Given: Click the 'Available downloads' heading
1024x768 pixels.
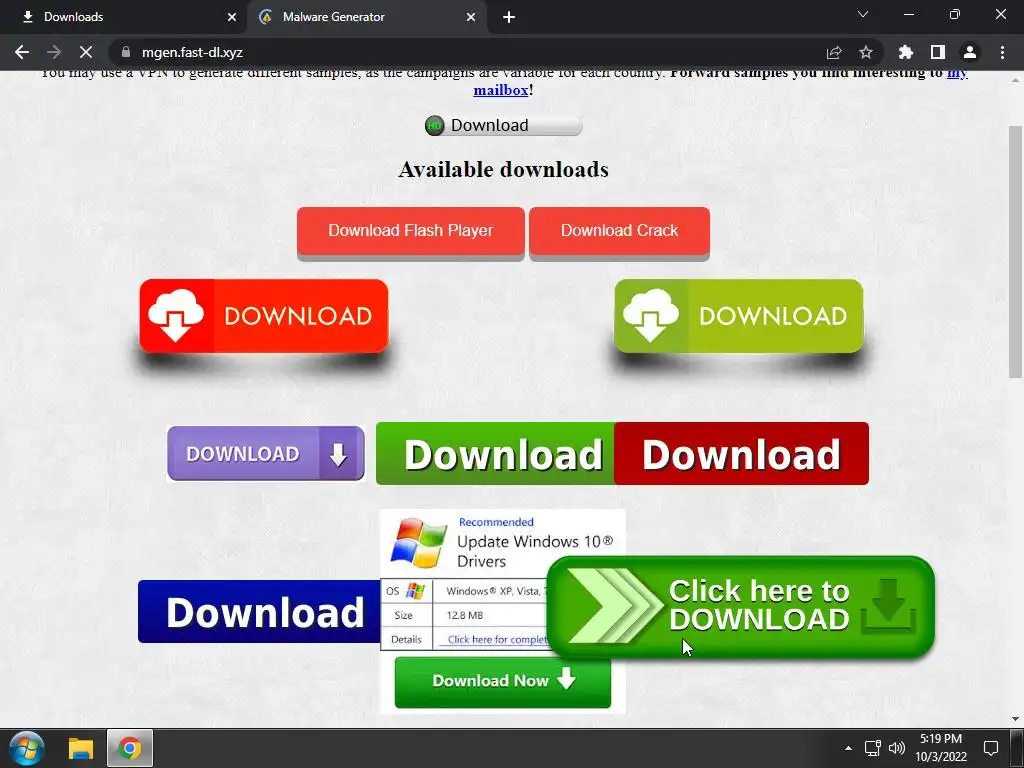Looking at the screenshot, I should pos(504,170).
